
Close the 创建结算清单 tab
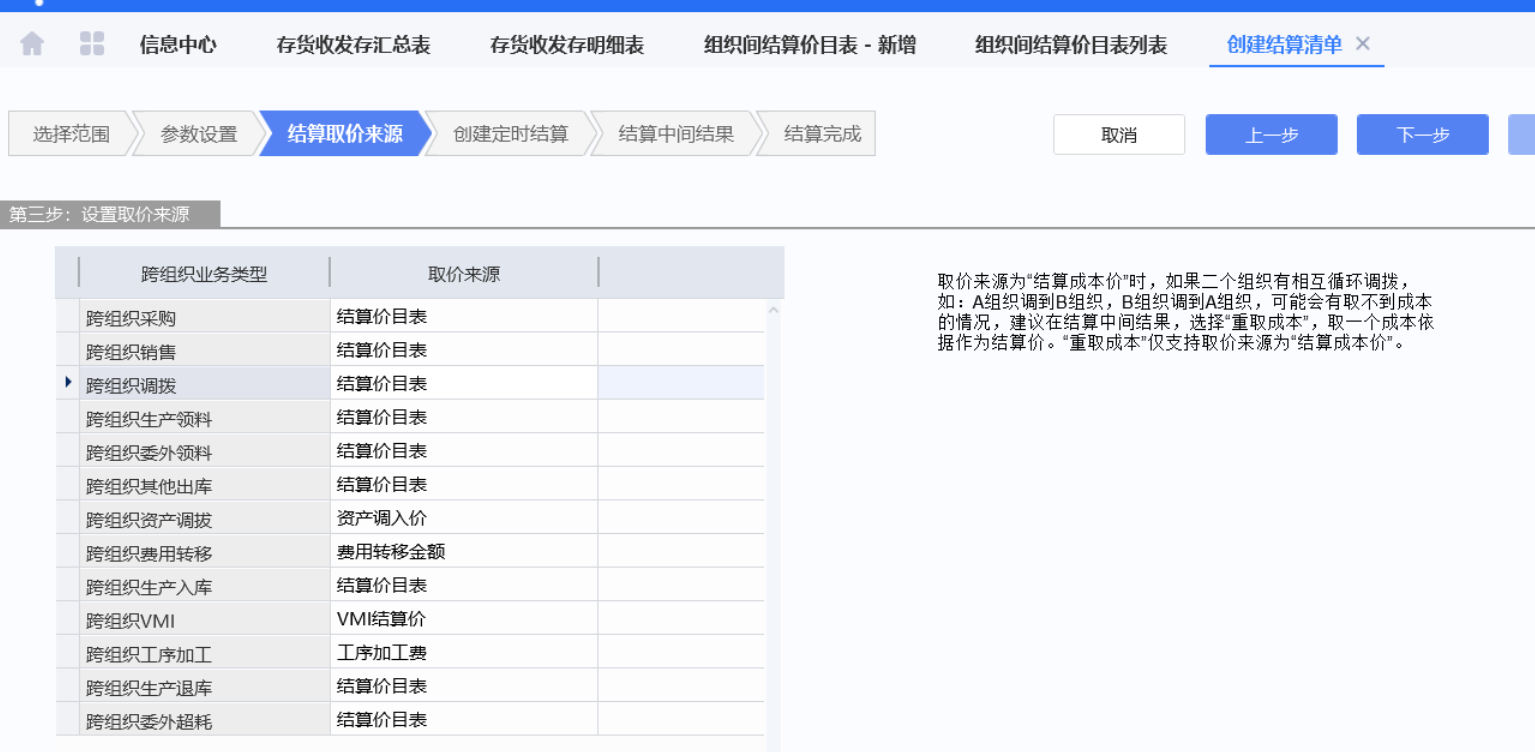pos(1362,44)
